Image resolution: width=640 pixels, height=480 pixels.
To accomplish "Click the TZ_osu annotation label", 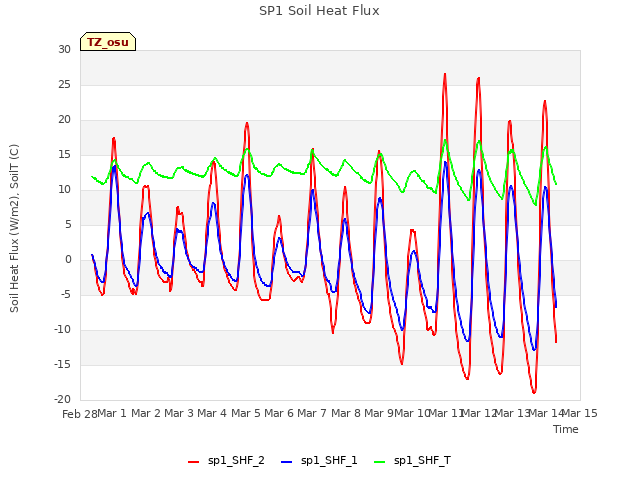I will (108, 42).
